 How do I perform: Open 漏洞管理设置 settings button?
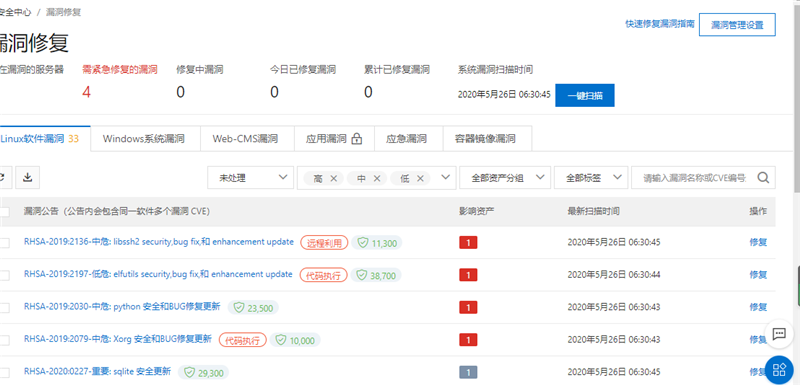coord(737,25)
